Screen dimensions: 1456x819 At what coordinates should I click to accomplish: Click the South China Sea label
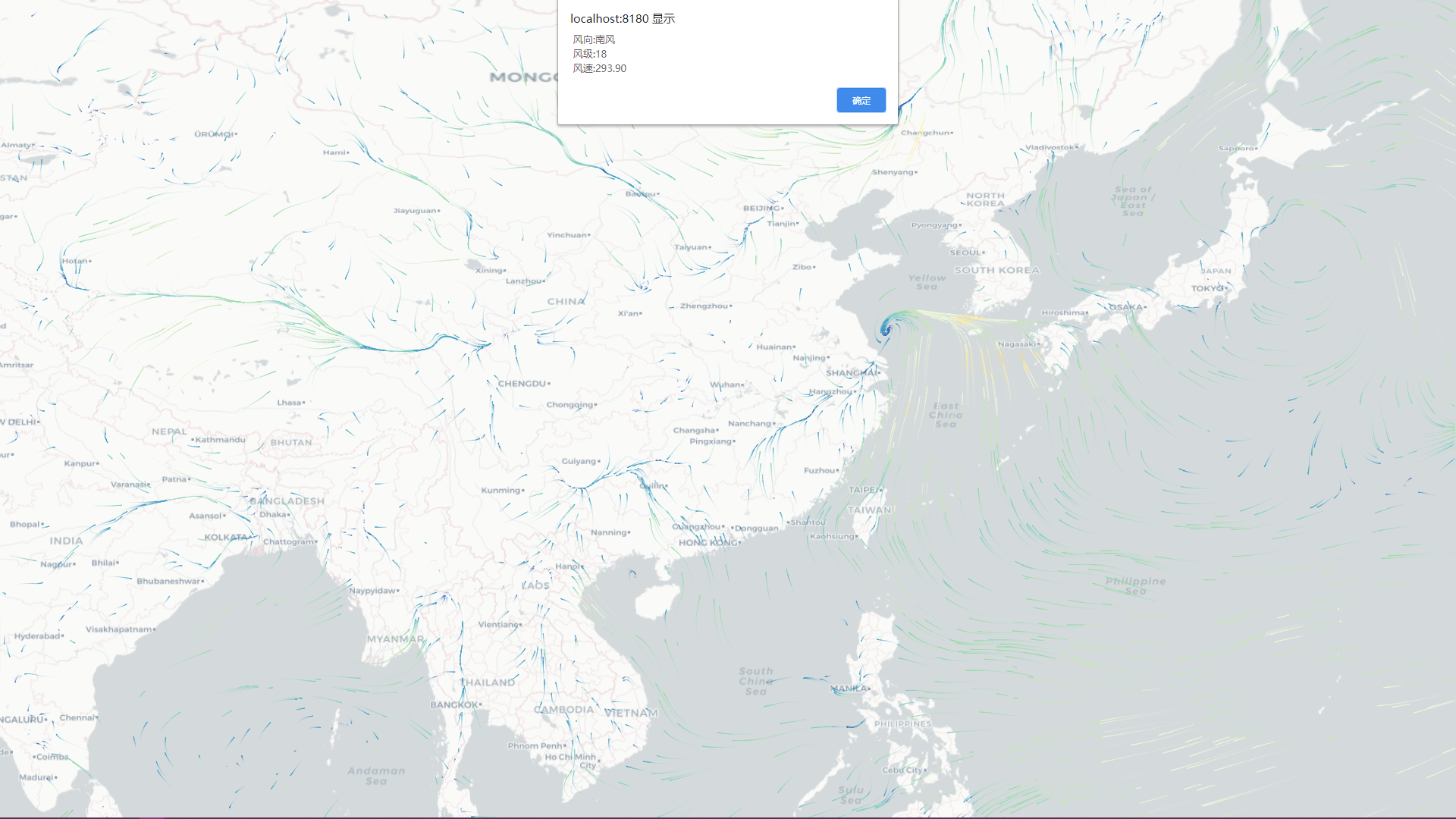coord(756,681)
